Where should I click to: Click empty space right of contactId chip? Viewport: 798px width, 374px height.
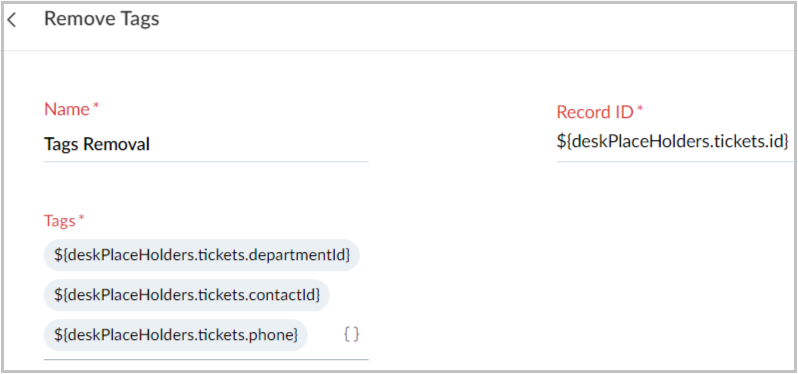pyautogui.click(x=349, y=295)
